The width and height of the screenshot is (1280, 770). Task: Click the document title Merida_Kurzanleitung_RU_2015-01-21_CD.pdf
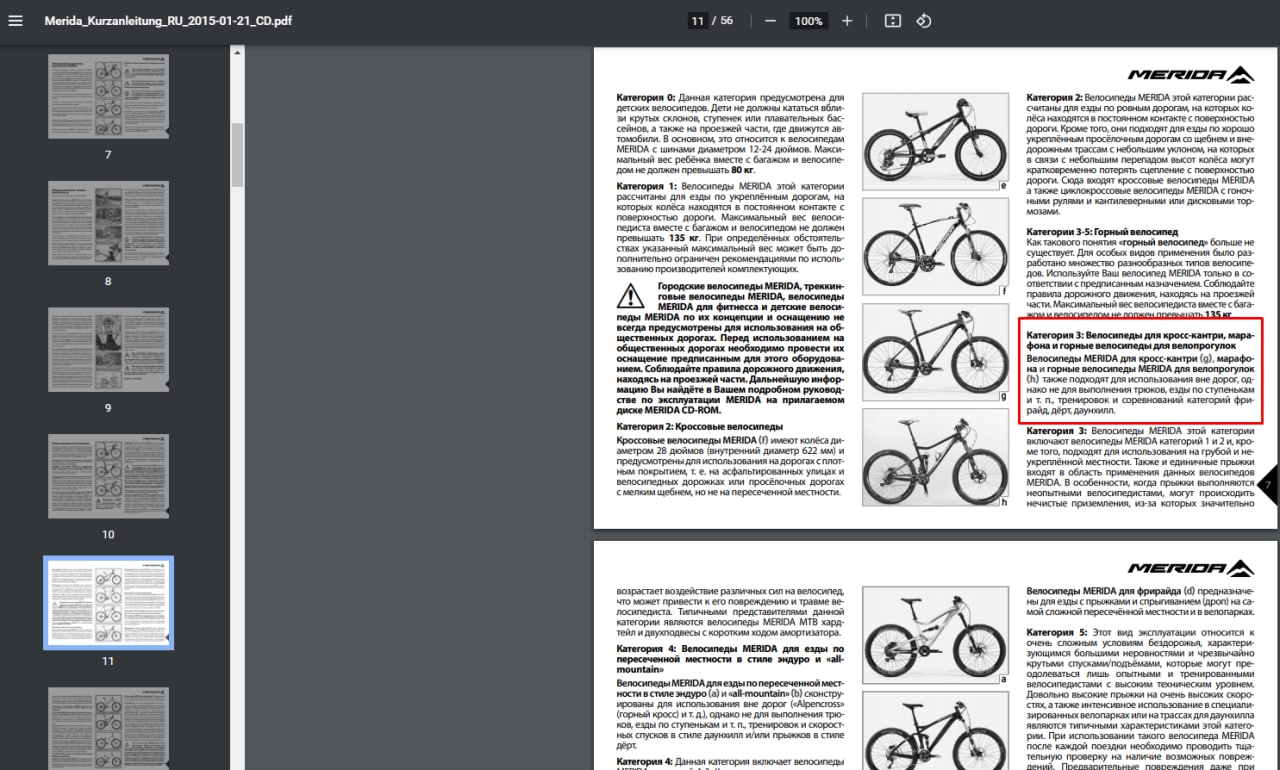pyautogui.click(x=168, y=21)
